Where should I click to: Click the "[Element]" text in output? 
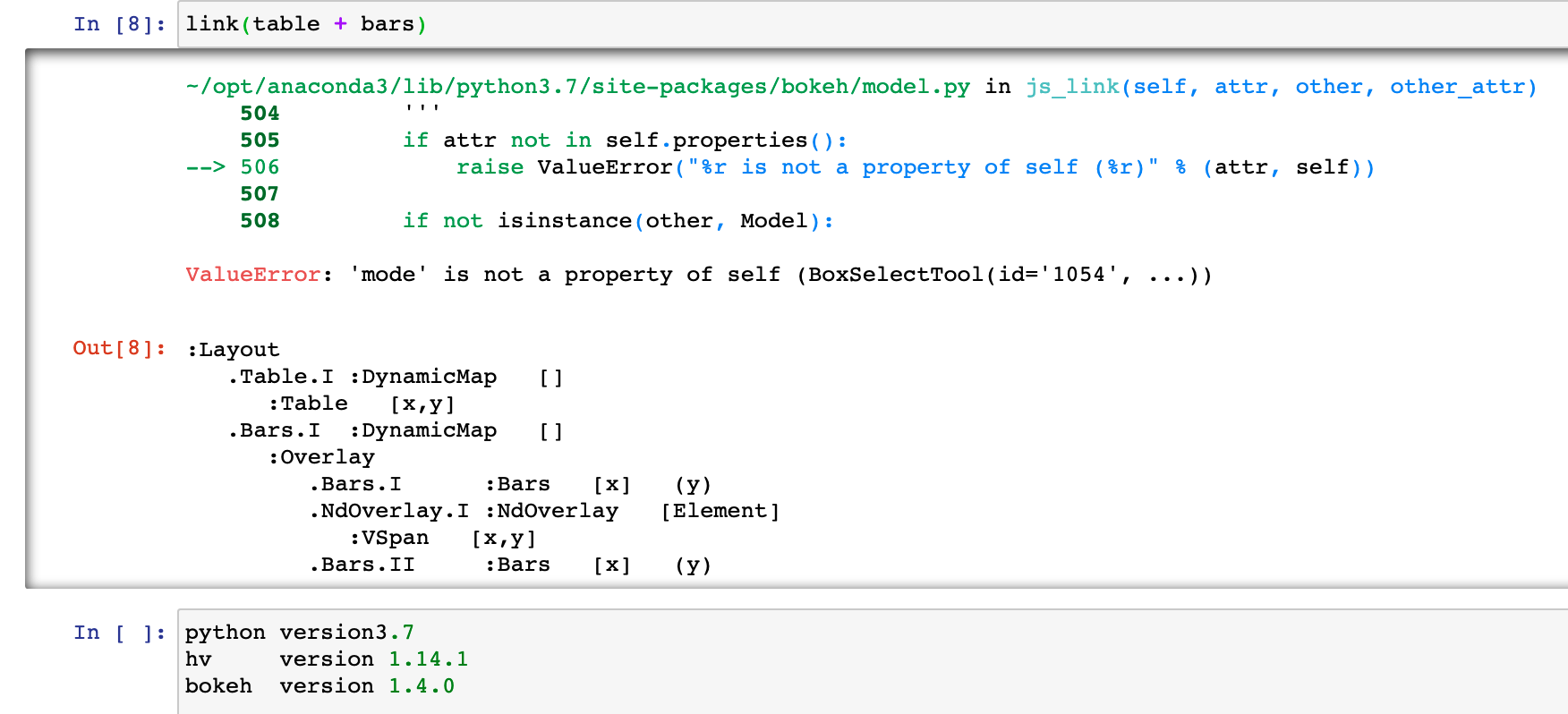tap(720, 511)
